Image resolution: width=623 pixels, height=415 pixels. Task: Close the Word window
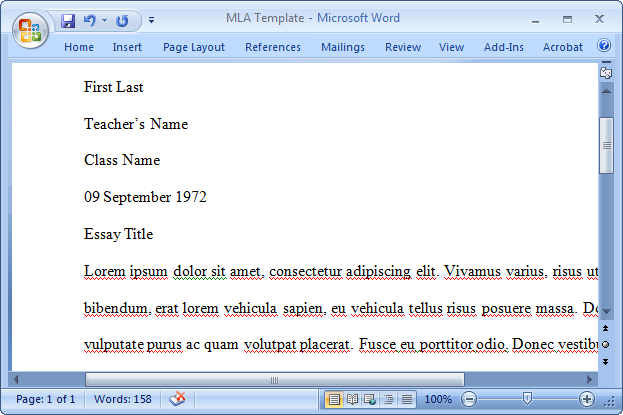[x=599, y=19]
